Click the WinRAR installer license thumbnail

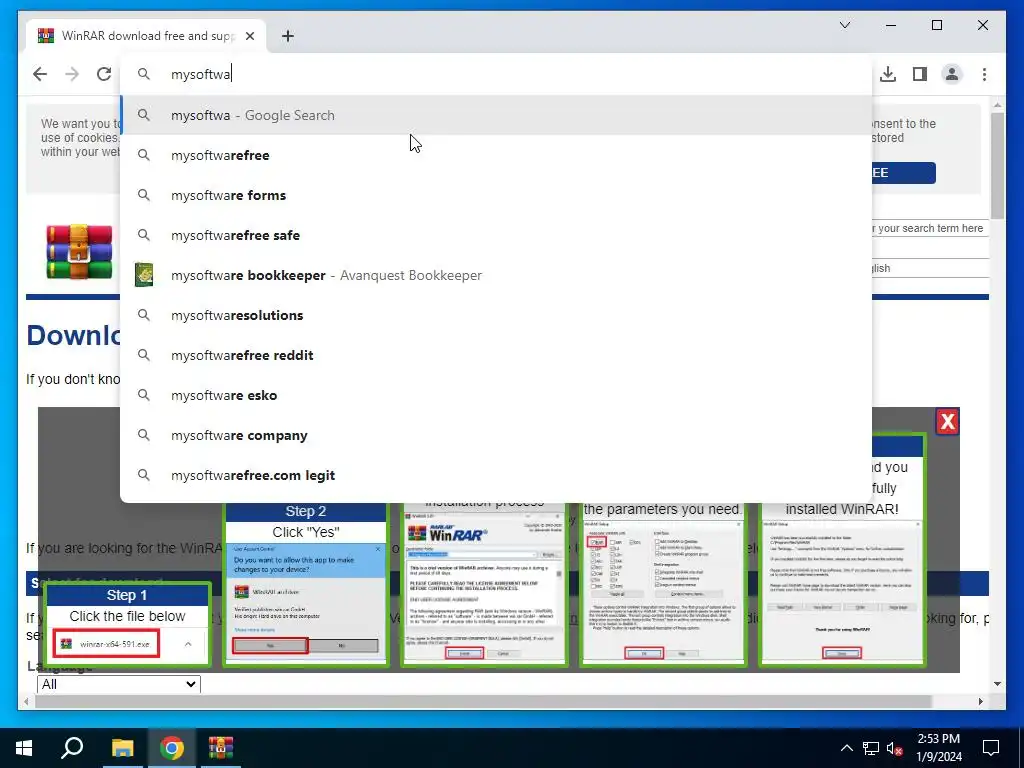(x=484, y=586)
